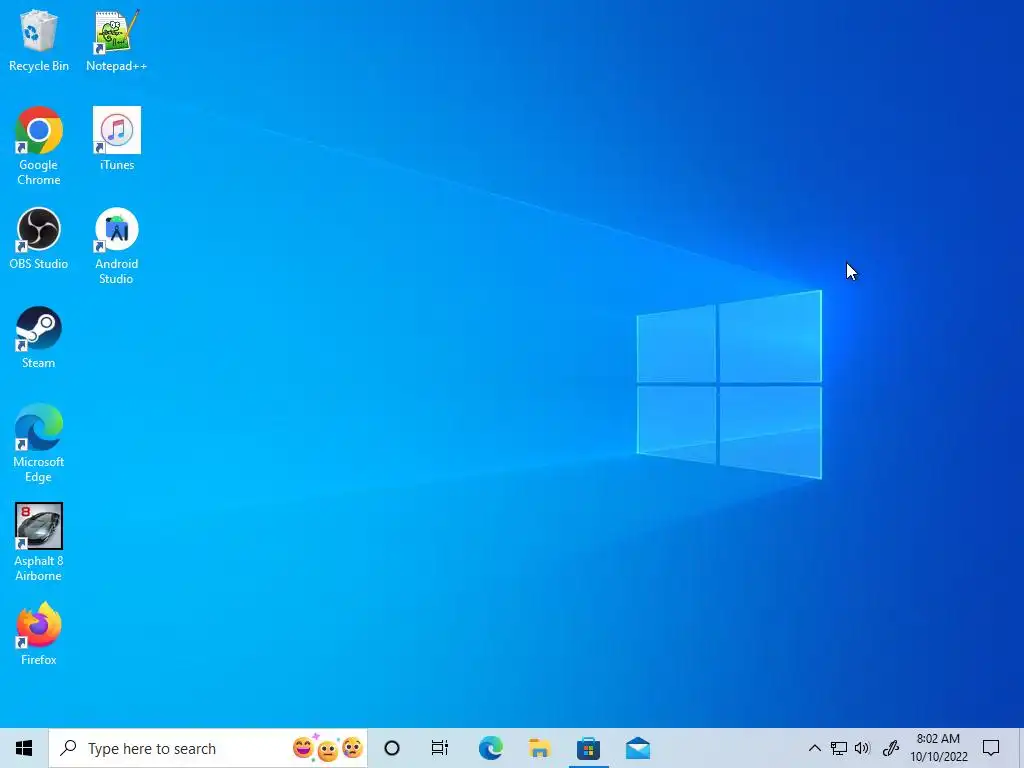
Task: Open the 8:02 AM clock calendar
Action: (938, 748)
